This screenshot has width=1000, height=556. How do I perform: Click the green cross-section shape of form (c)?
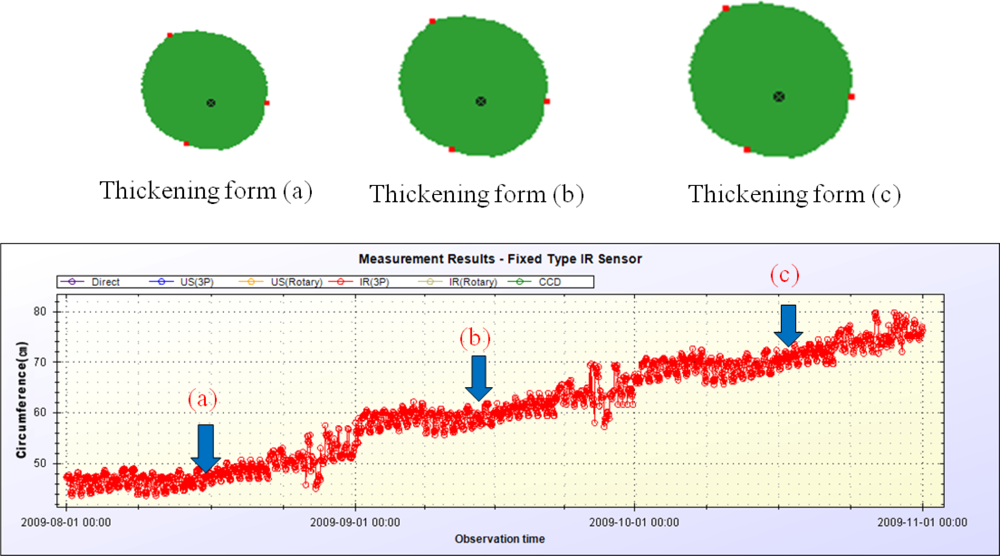pyautogui.click(x=770, y=80)
